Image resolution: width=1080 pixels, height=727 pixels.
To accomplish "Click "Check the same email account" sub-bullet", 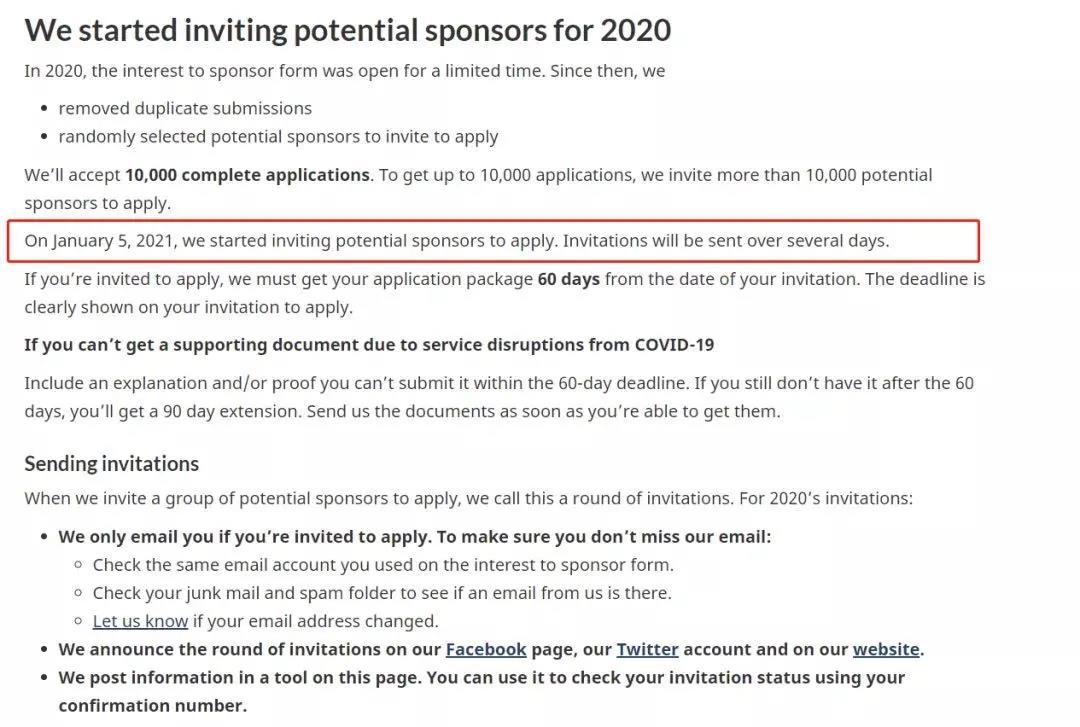I will pyautogui.click(x=383, y=565).
